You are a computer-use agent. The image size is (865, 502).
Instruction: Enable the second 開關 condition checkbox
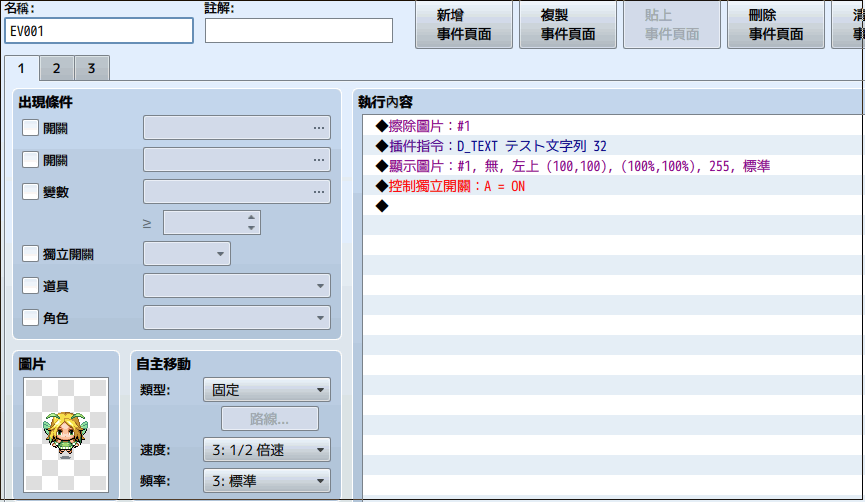tap(30, 160)
